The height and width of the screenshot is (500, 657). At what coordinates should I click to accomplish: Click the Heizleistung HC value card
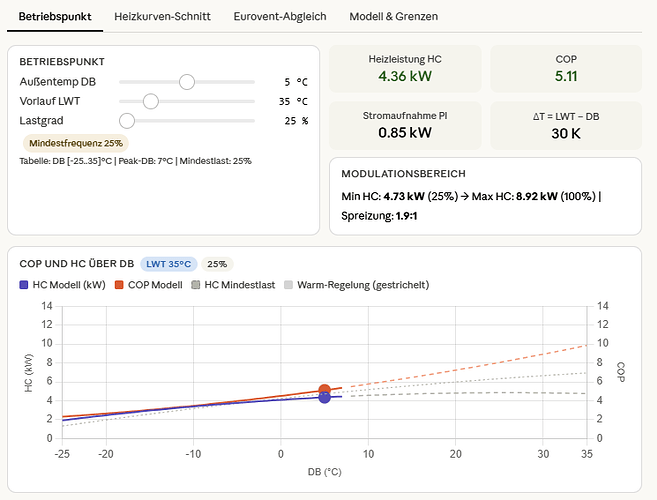tap(405, 69)
